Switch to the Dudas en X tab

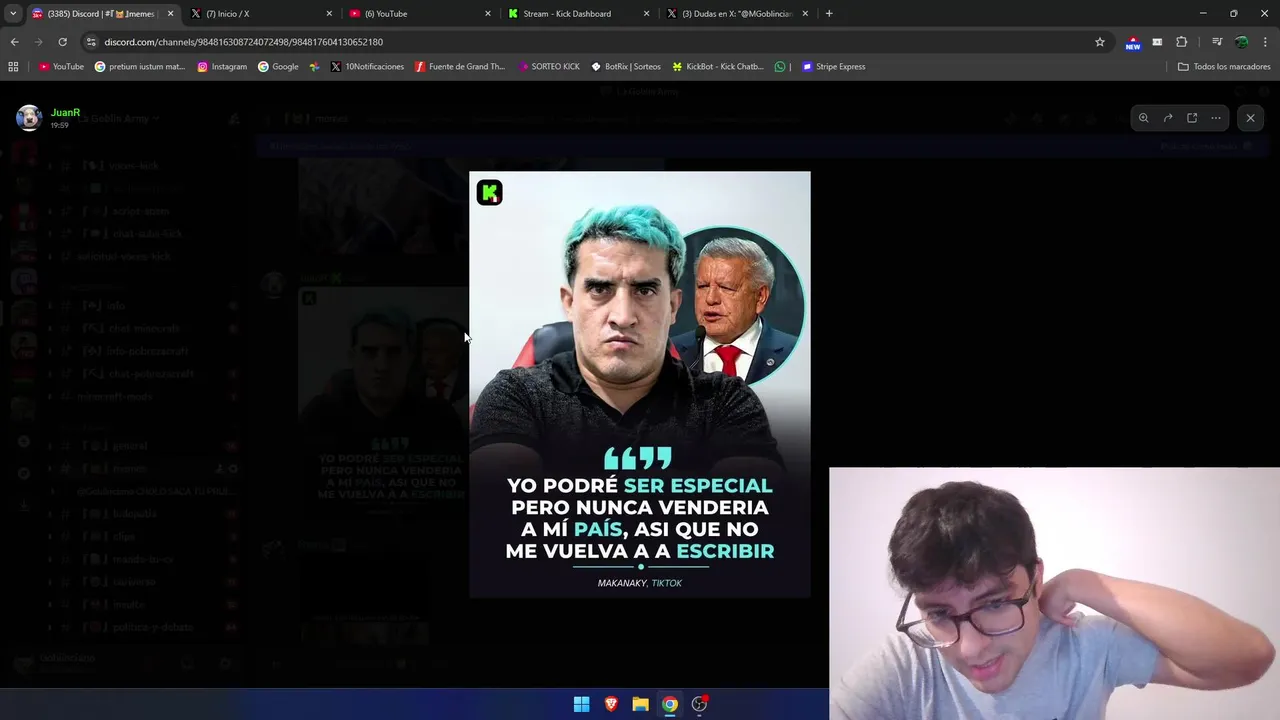pos(737,14)
